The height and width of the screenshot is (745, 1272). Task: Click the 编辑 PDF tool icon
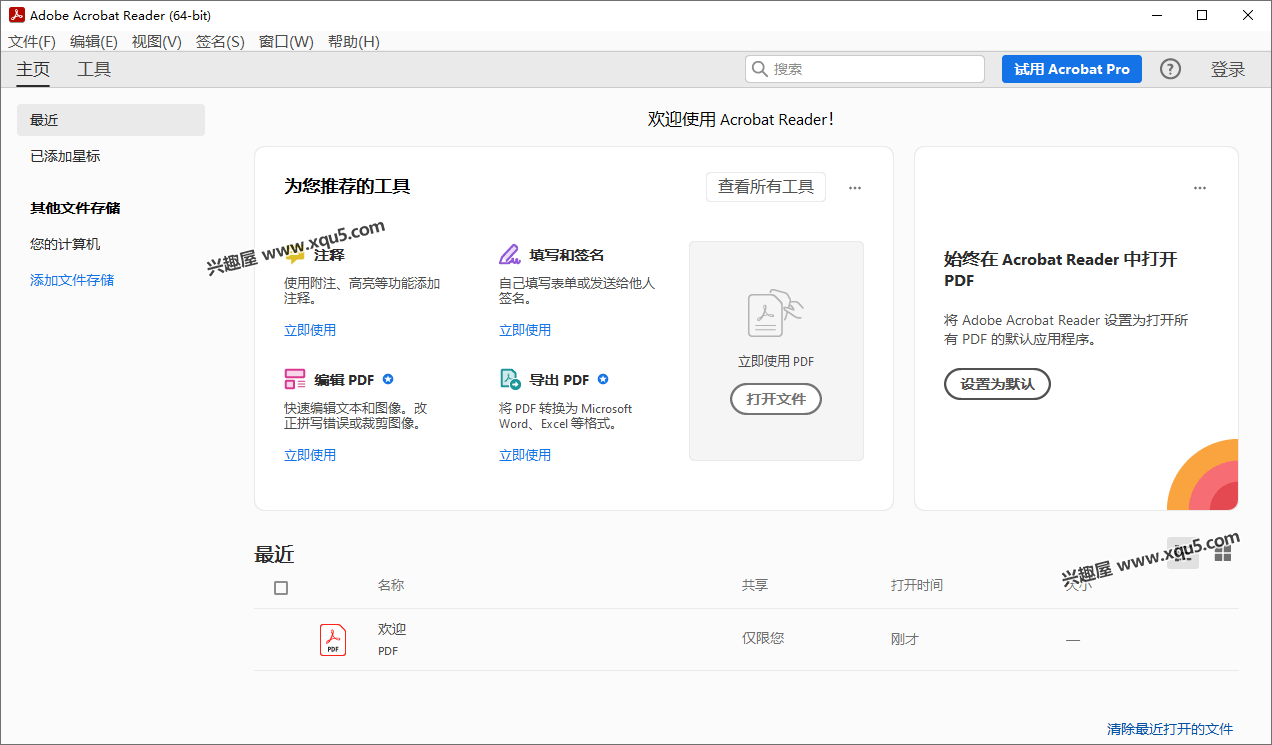pyautogui.click(x=295, y=379)
